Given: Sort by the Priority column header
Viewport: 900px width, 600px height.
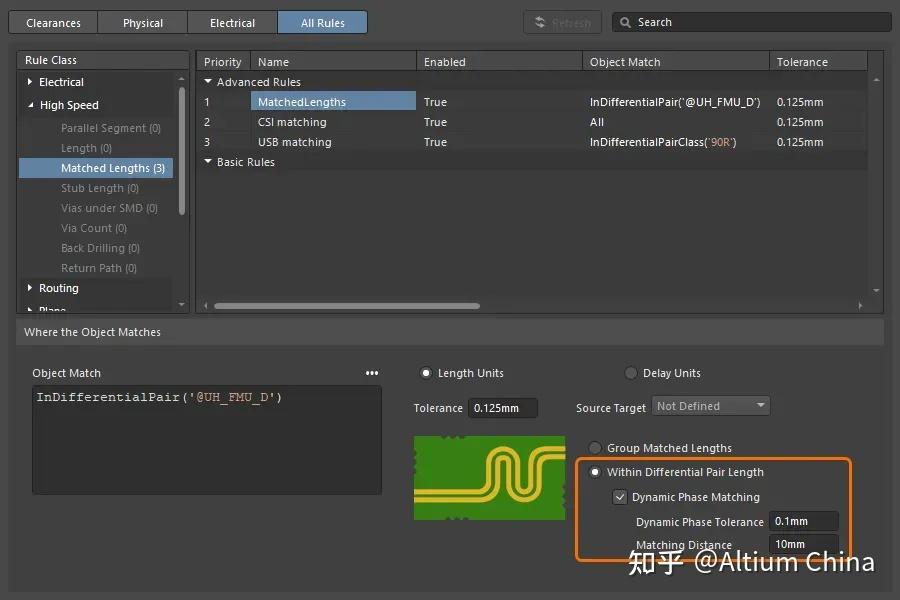Looking at the screenshot, I should [x=223, y=62].
